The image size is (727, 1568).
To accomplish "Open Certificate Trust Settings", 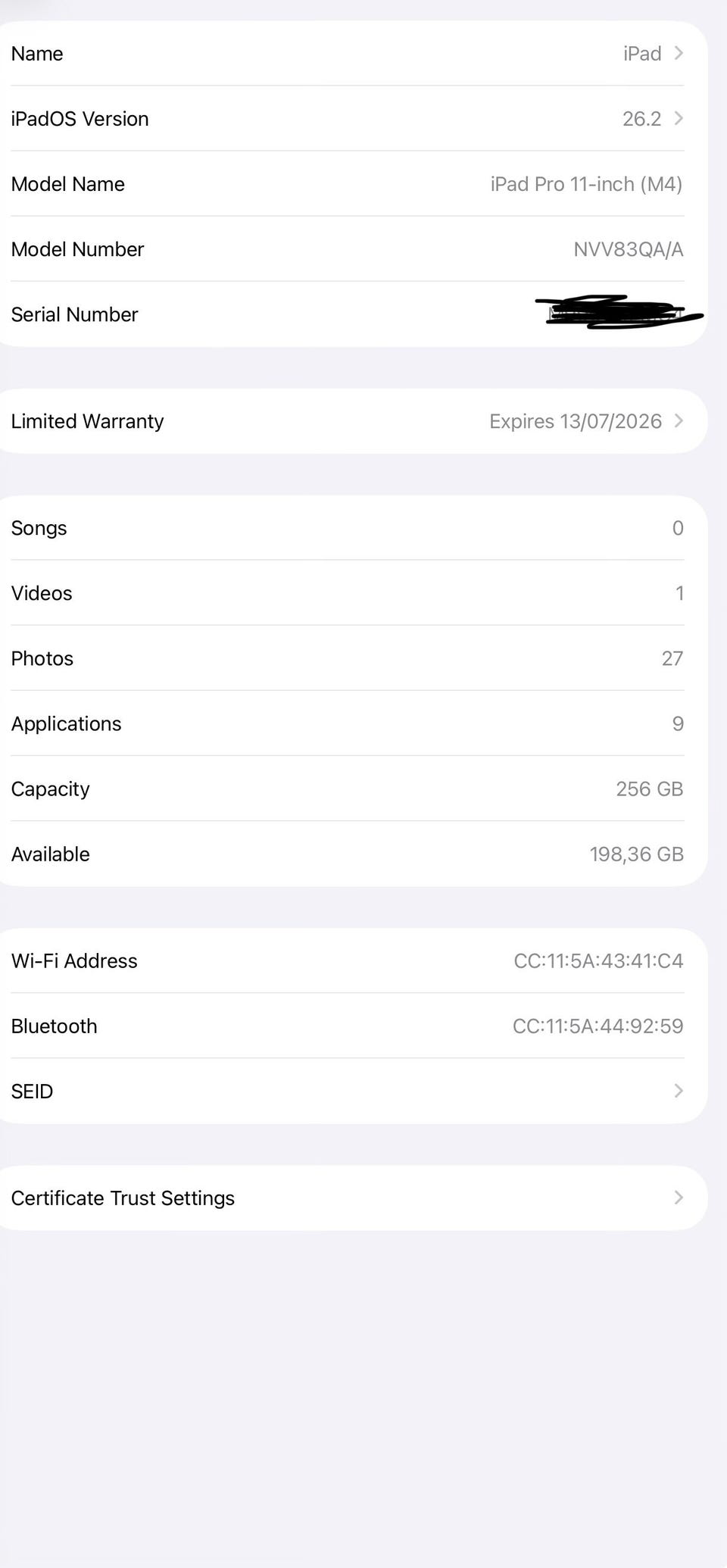I will (123, 1198).
